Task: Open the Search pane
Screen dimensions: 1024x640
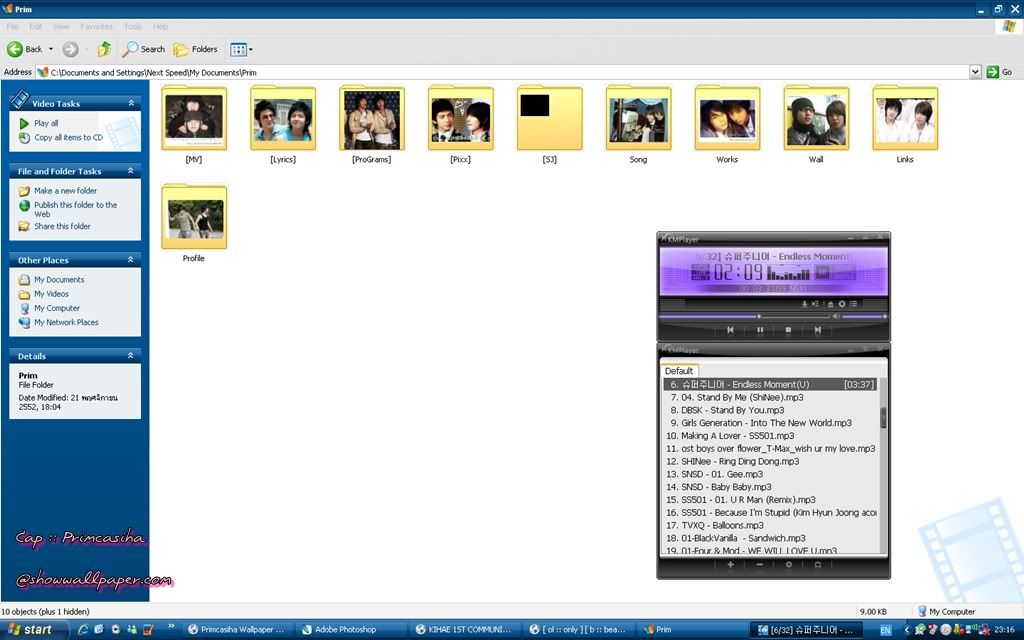Action: tap(144, 49)
